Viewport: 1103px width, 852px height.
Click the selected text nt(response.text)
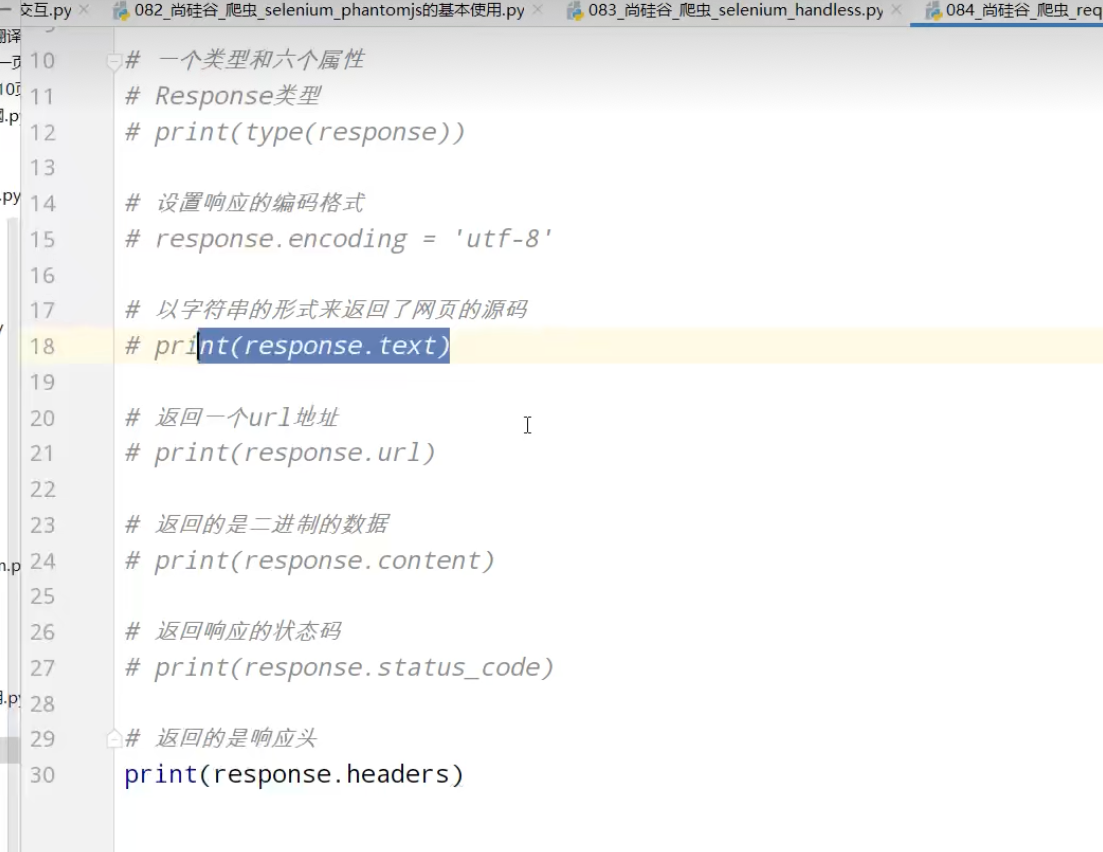tap(324, 345)
